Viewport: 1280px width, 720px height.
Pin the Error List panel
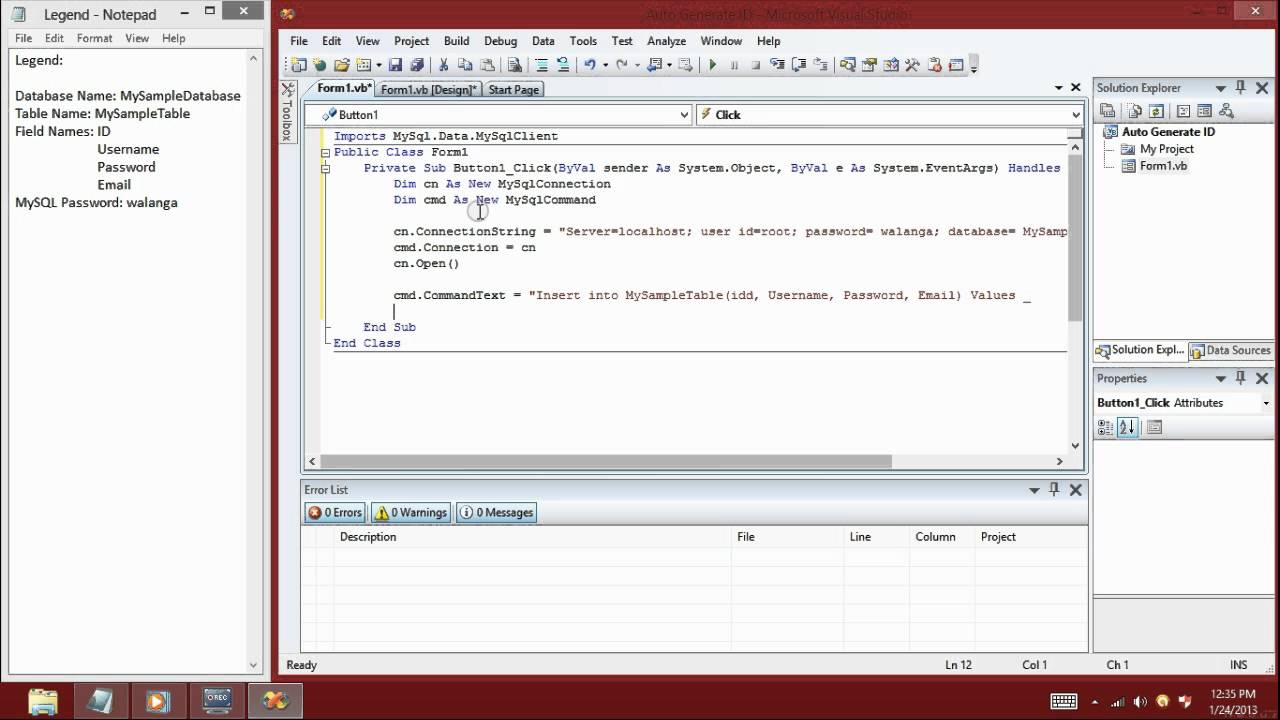coord(1054,490)
